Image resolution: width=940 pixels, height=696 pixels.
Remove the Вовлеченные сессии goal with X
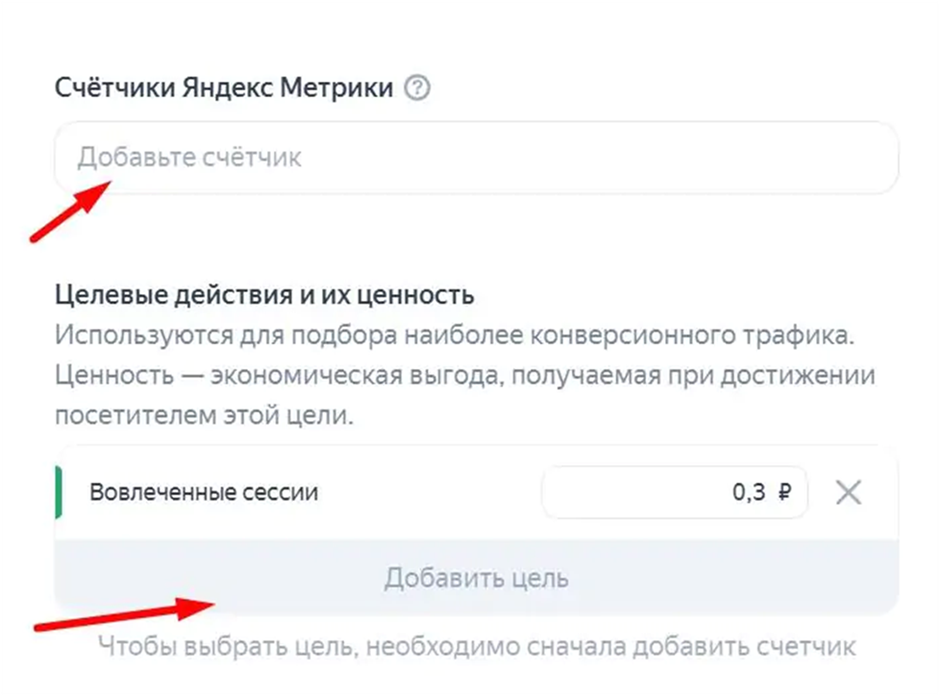click(848, 493)
